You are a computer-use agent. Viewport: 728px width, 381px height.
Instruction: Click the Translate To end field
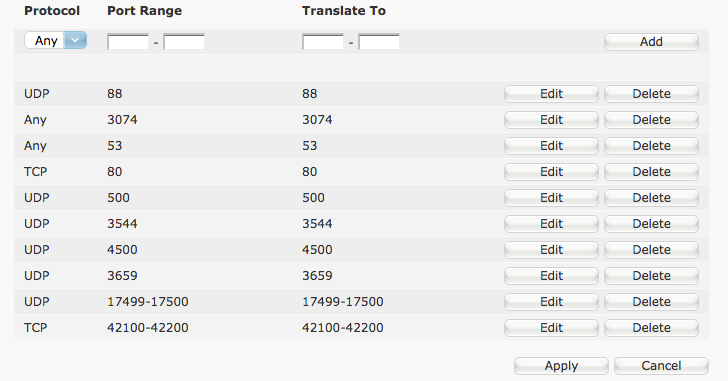tap(379, 42)
